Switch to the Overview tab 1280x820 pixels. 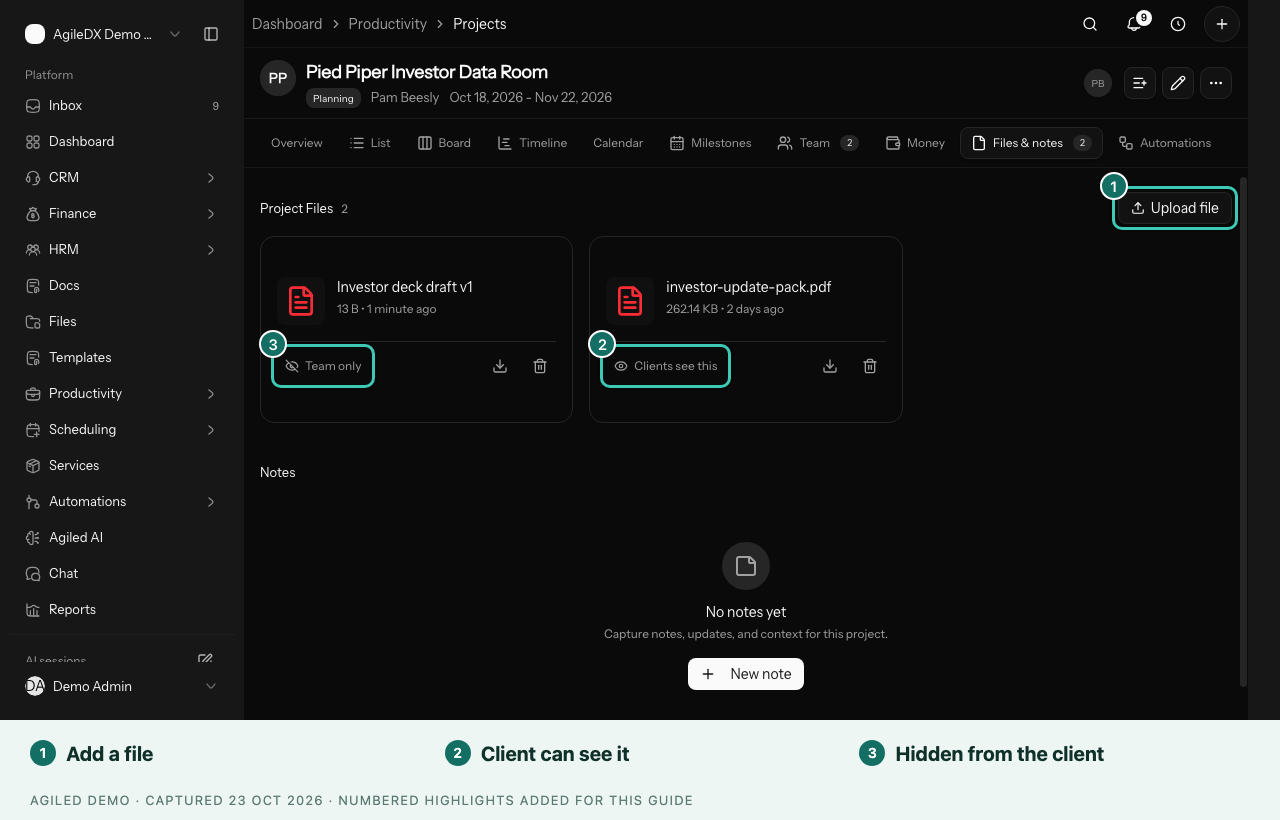click(297, 143)
